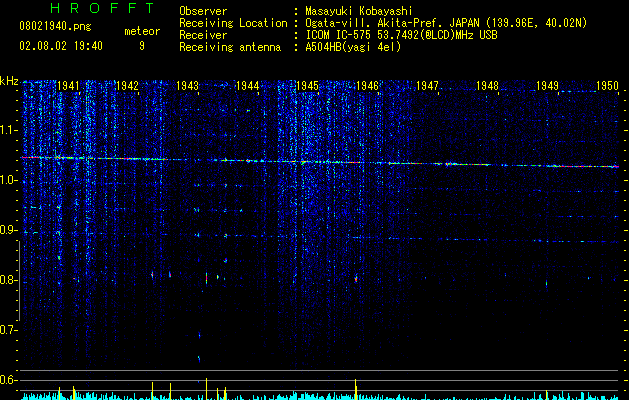Click the 1941 time marker
This screenshot has width=629, height=400.
pos(68,86)
